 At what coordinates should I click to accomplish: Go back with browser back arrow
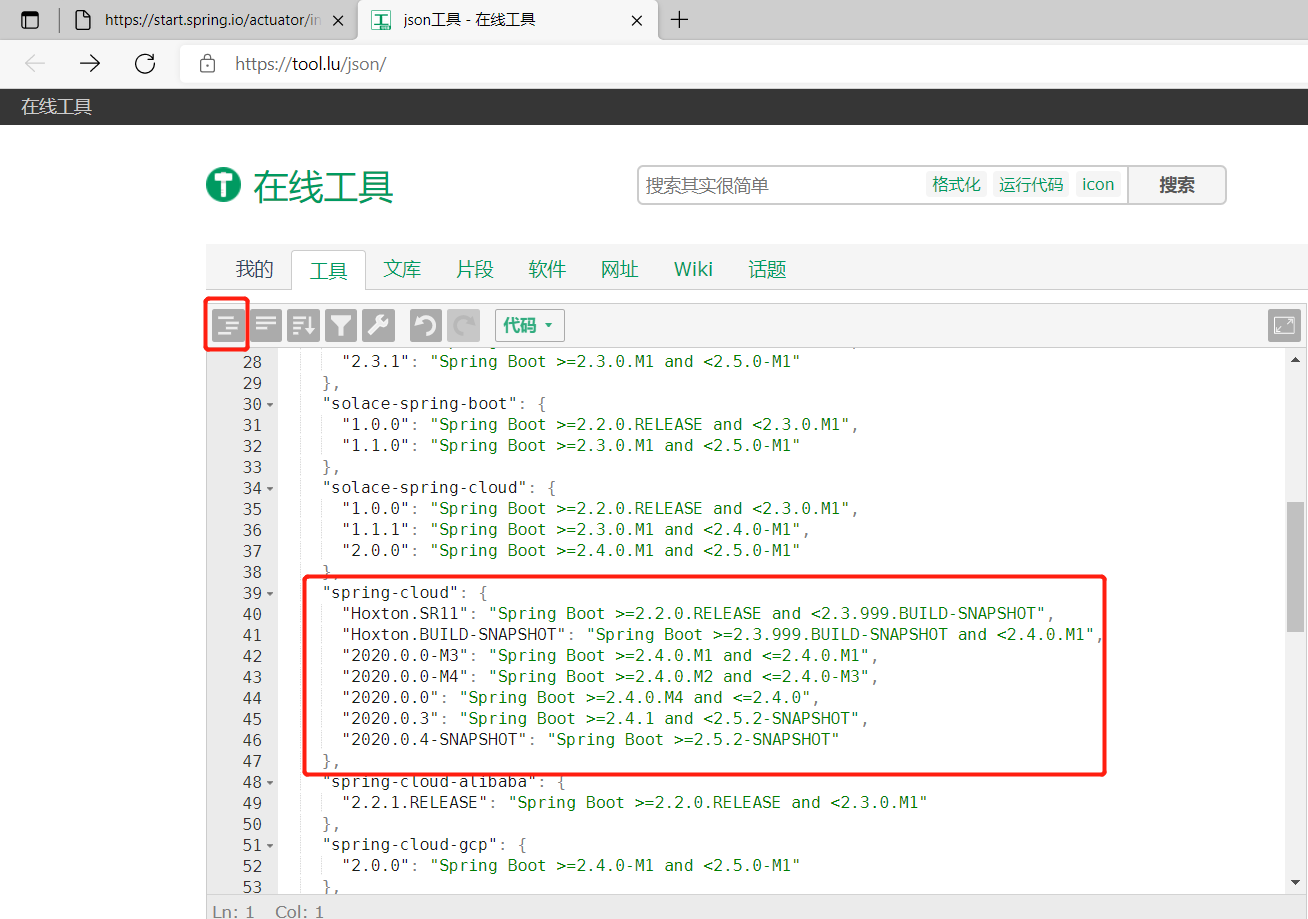(x=35, y=64)
